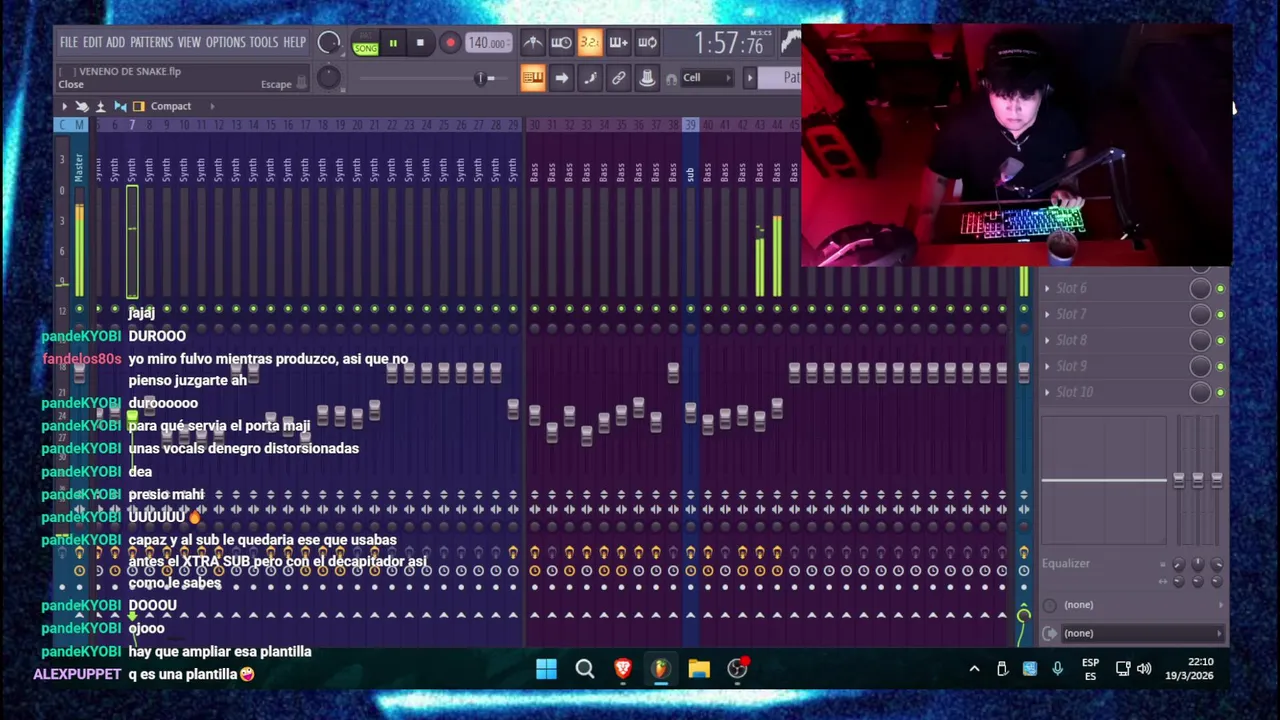Open Brave browser from the taskbar
Viewport: 1280px width, 720px height.
pos(623,669)
